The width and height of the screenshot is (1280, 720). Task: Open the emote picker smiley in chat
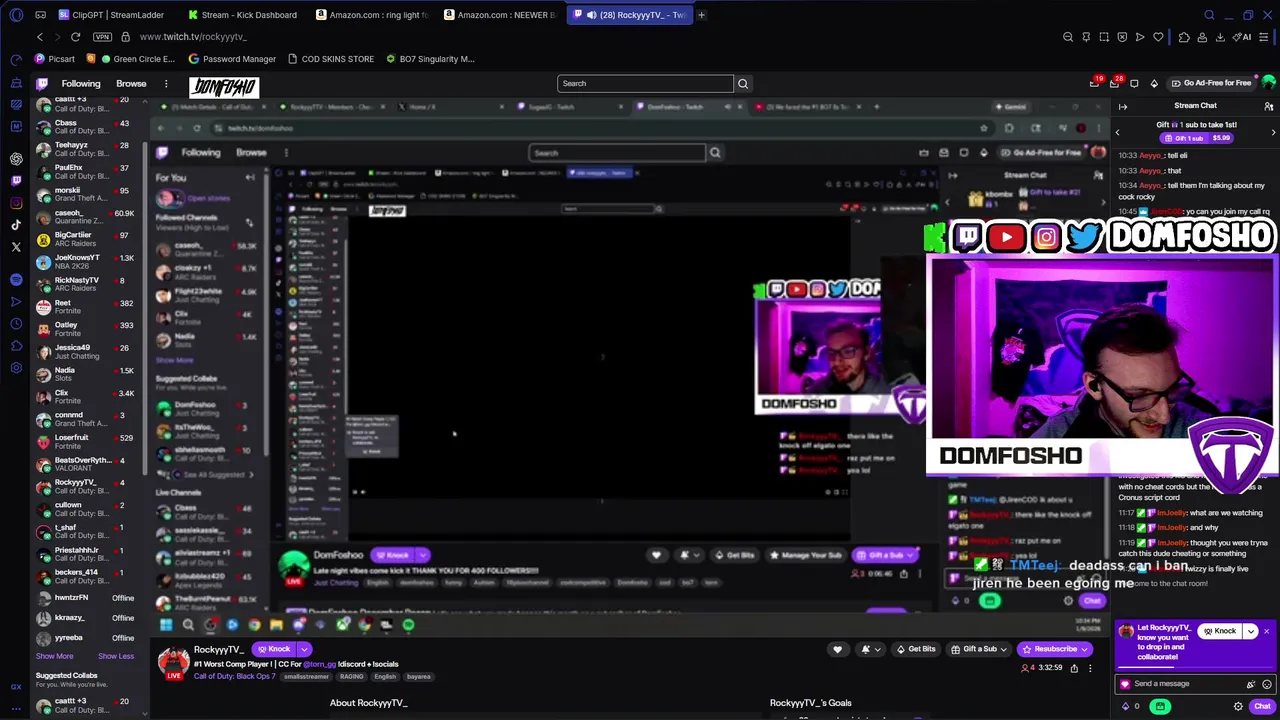[1267, 684]
